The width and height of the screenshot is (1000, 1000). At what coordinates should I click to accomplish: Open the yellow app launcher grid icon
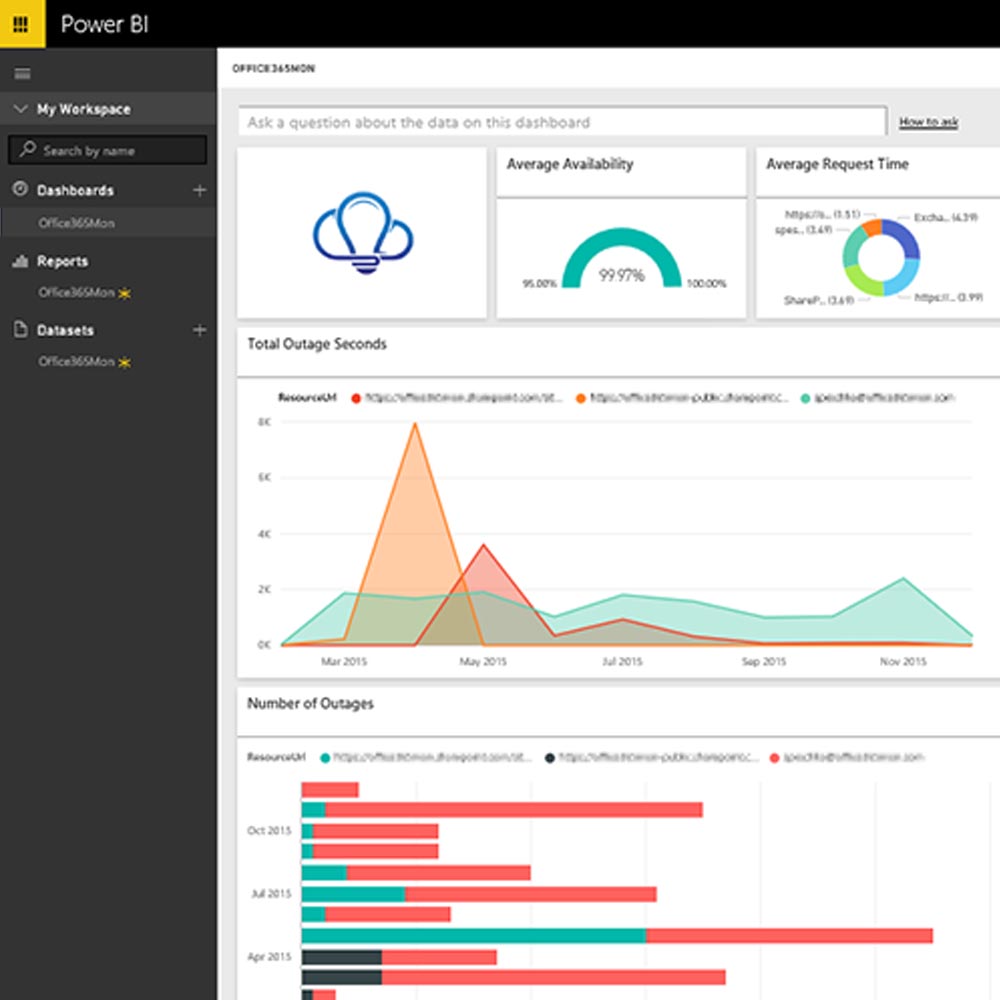point(22,24)
